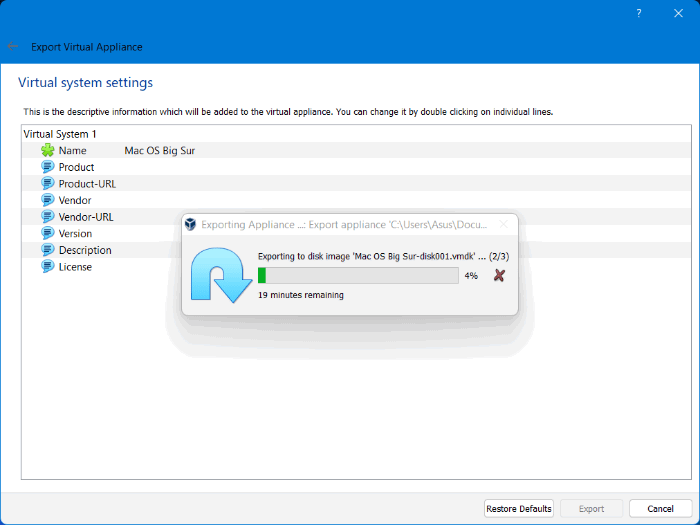Select the Description row label
Viewport: 700px width, 525px height.
85,250
